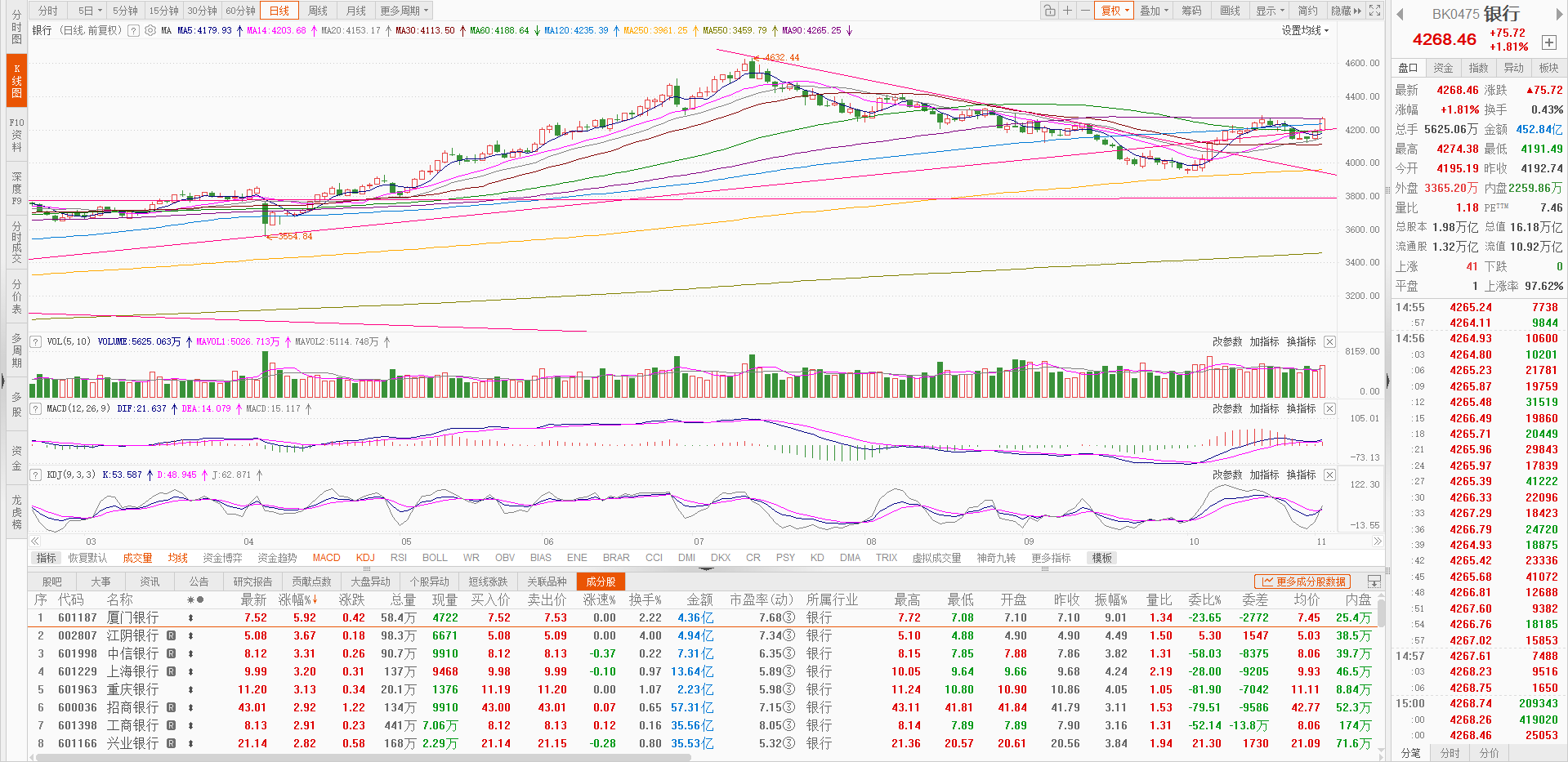Image resolution: width=1568 pixels, height=762 pixels.
Task: Add 银行 to watchlist using plus box icon
Action: tap(1548, 42)
